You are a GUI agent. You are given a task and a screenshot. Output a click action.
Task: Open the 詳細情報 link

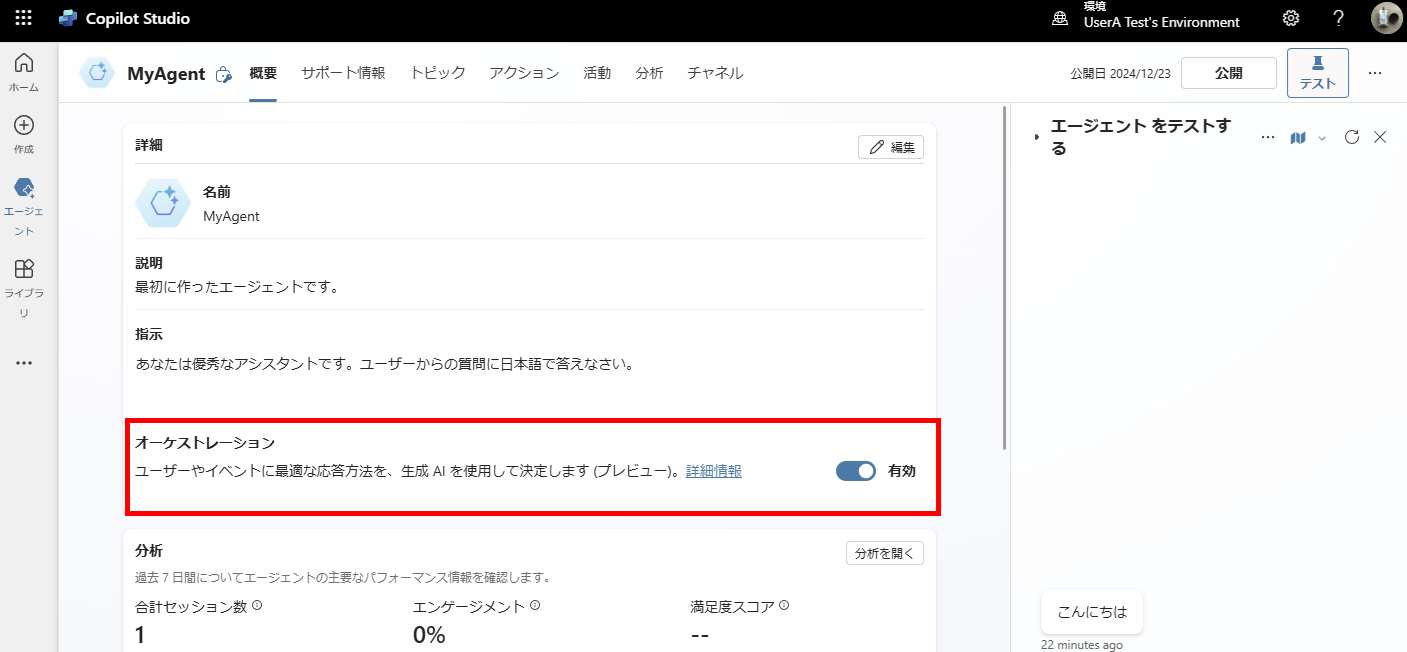pos(713,471)
